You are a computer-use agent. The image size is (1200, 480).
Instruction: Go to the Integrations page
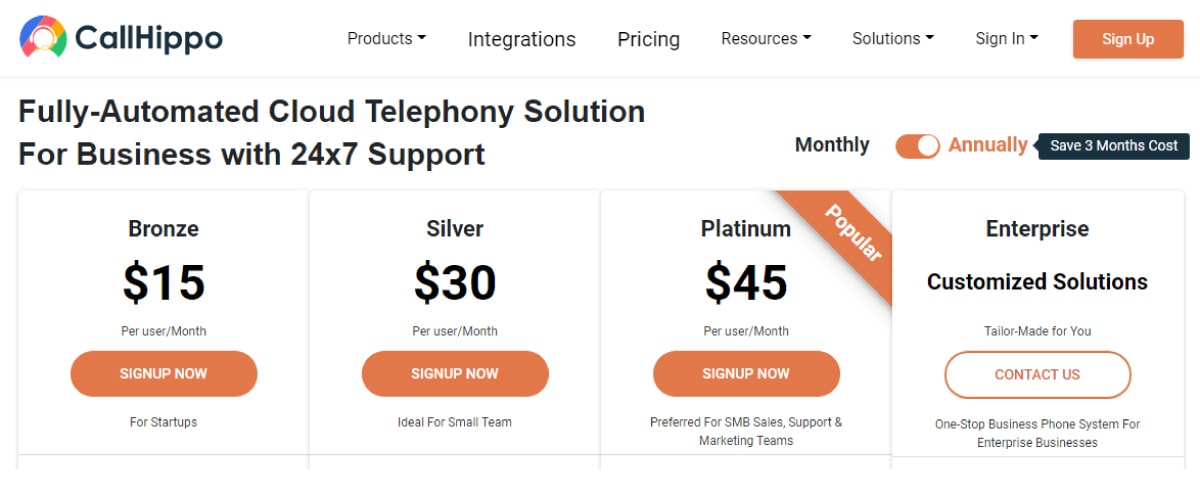[522, 39]
